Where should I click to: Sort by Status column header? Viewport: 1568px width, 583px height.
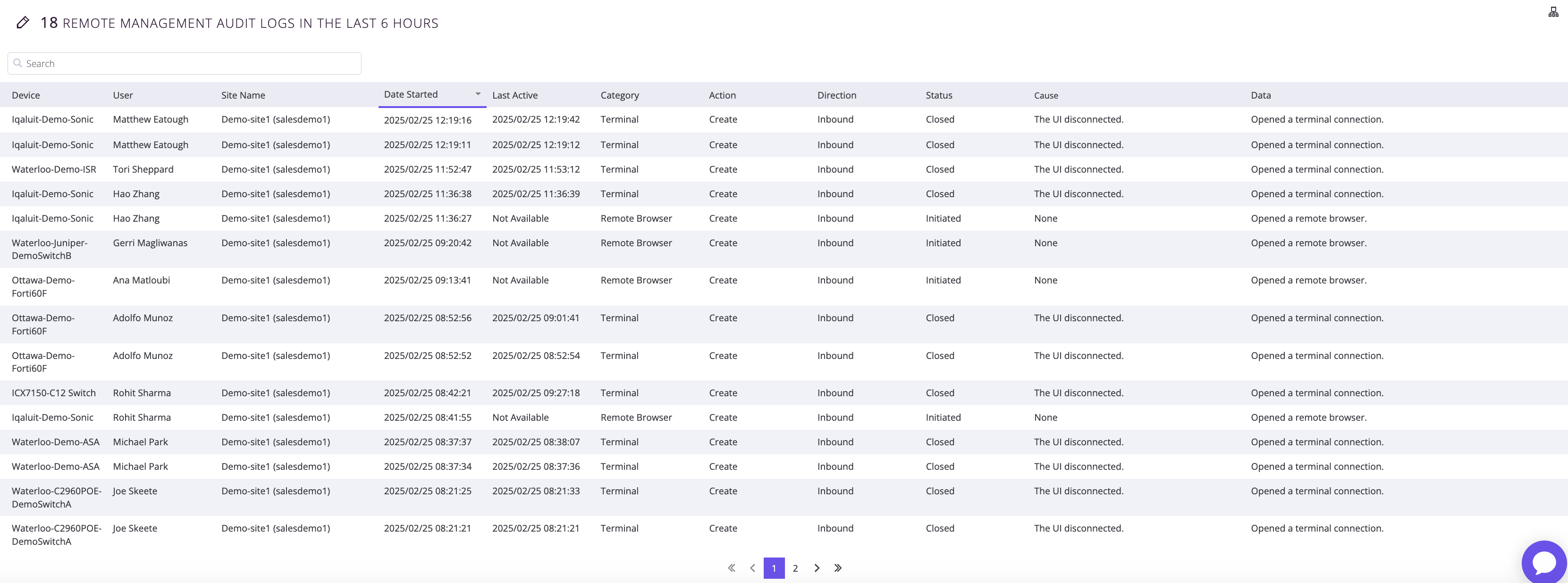(939, 95)
